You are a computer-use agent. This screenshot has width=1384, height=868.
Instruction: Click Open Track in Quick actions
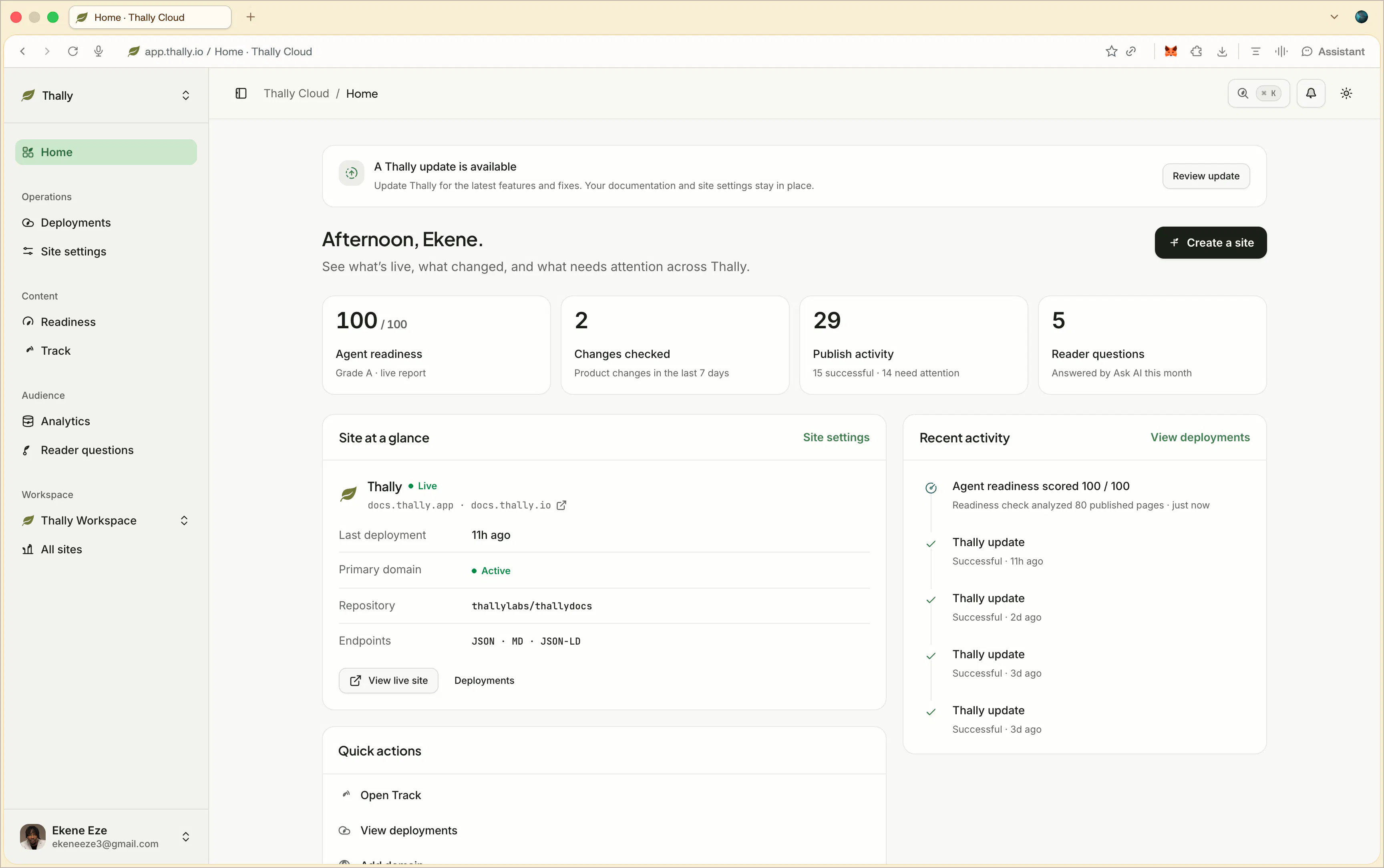604,795
